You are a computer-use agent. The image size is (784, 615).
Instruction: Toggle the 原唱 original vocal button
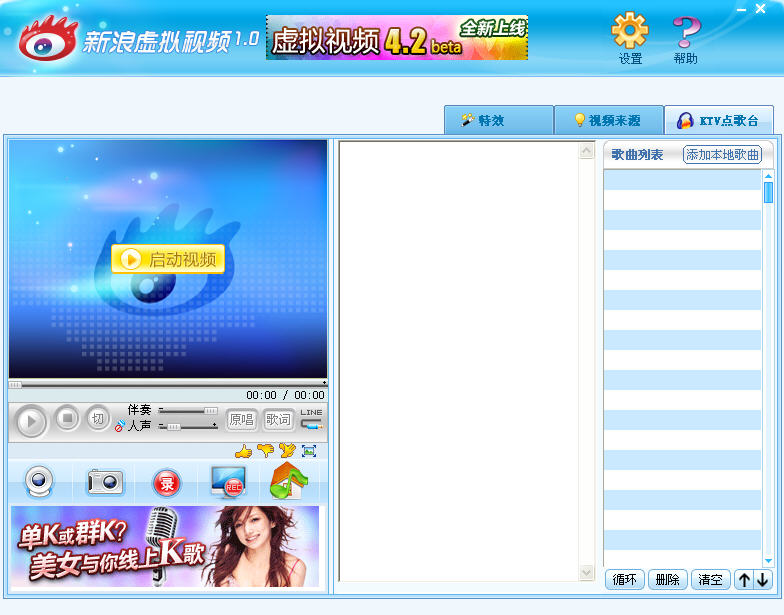click(241, 420)
